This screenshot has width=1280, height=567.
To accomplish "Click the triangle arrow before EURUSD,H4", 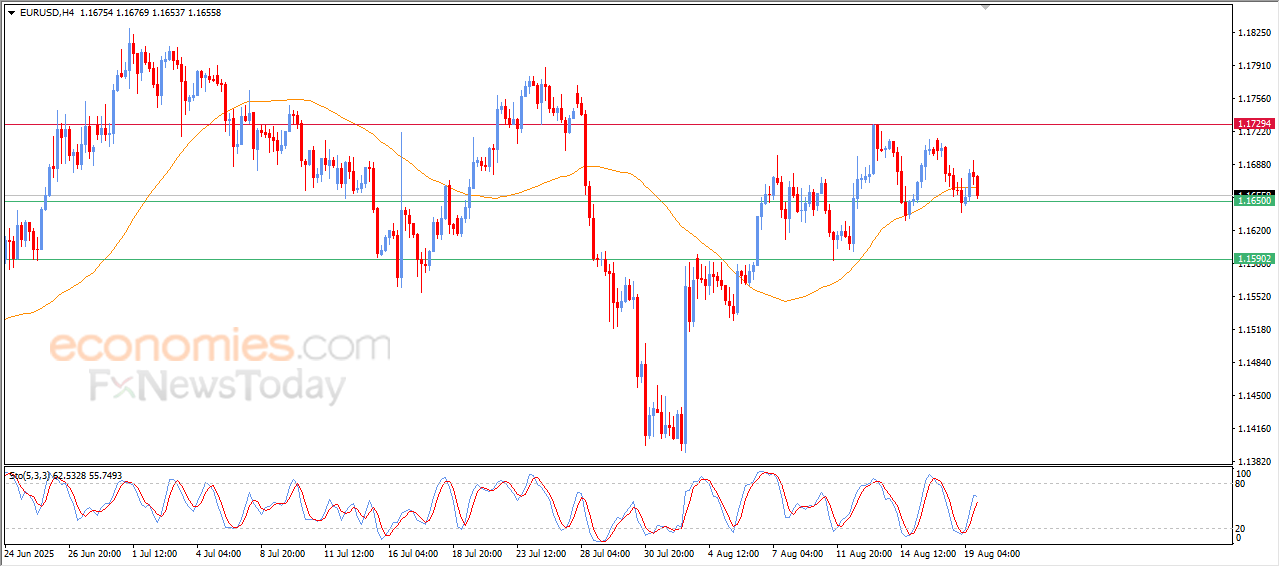I will pos(11,13).
